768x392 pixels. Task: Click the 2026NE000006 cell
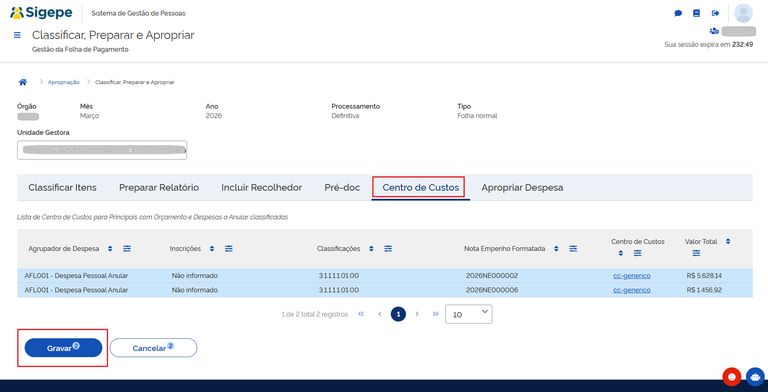pyautogui.click(x=492, y=290)
